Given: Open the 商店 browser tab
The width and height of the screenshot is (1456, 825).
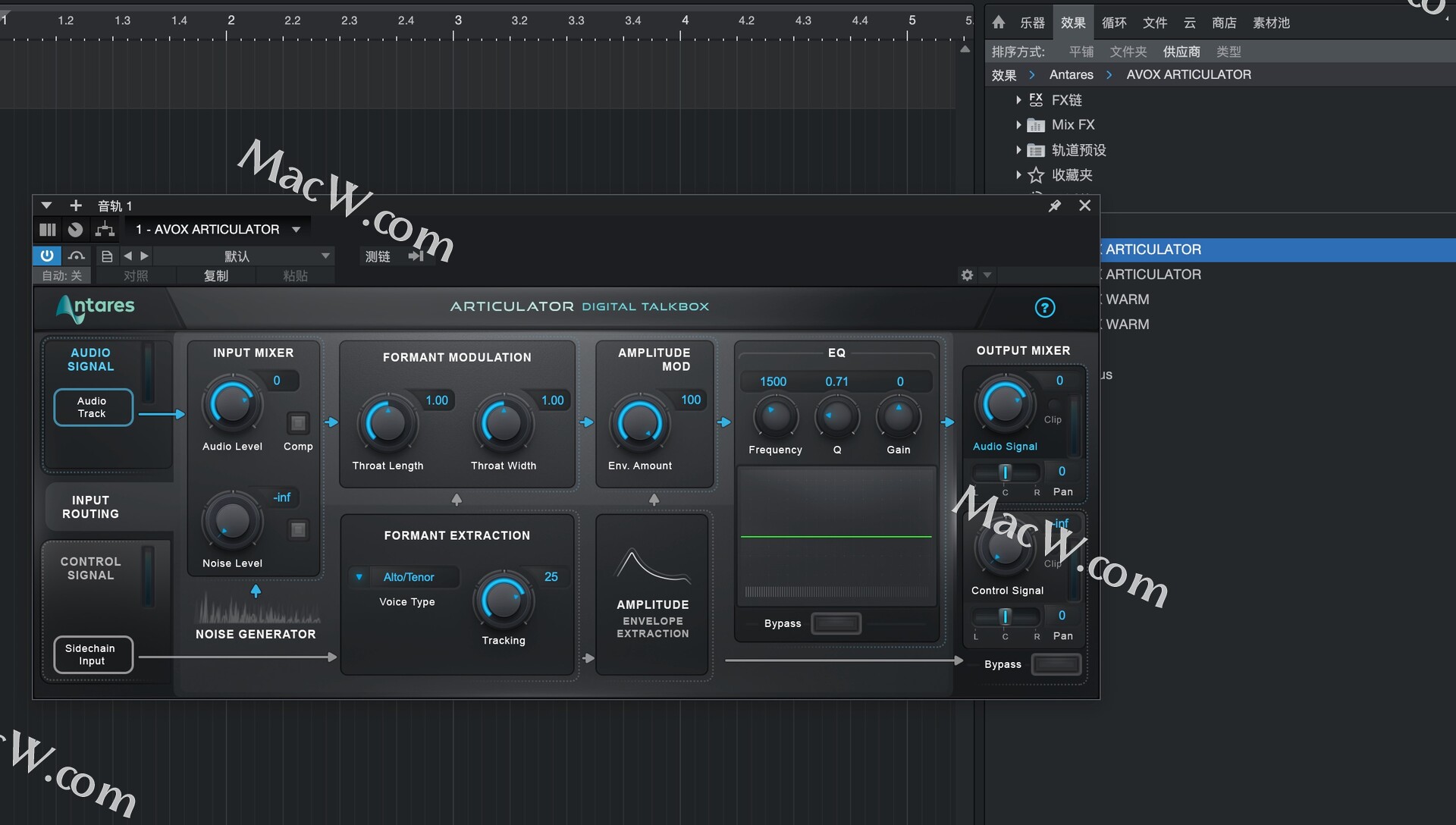Looking at the screenshot, I should [1224, 23].
